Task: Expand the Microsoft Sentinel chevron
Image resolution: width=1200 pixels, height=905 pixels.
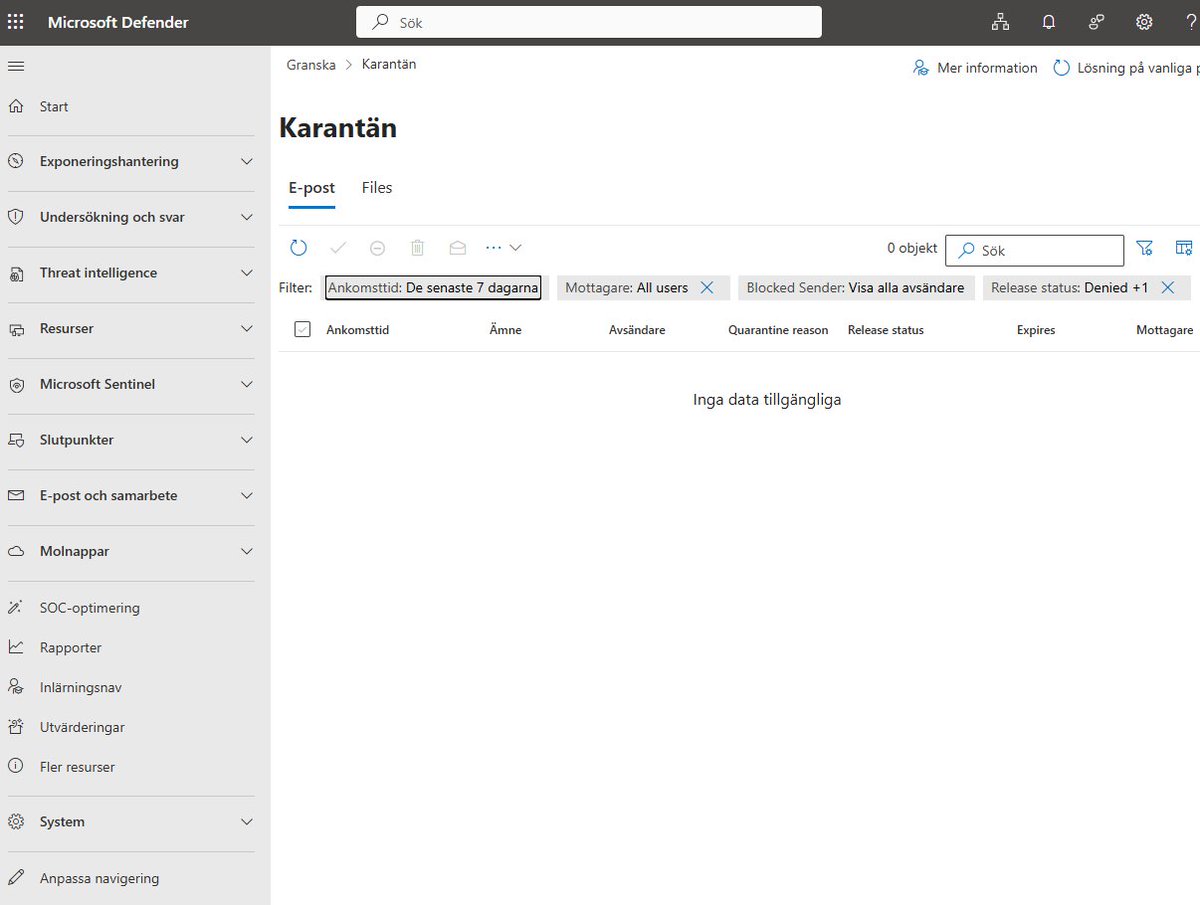Action: [247, 384]
